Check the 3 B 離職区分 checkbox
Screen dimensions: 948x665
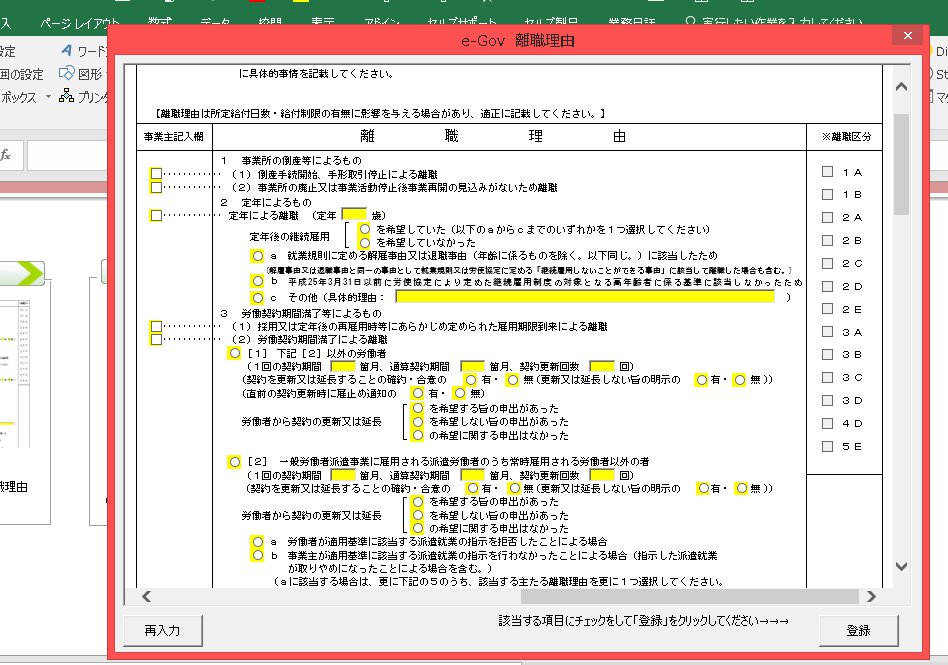pyautogui.click(x=828, y=355)
